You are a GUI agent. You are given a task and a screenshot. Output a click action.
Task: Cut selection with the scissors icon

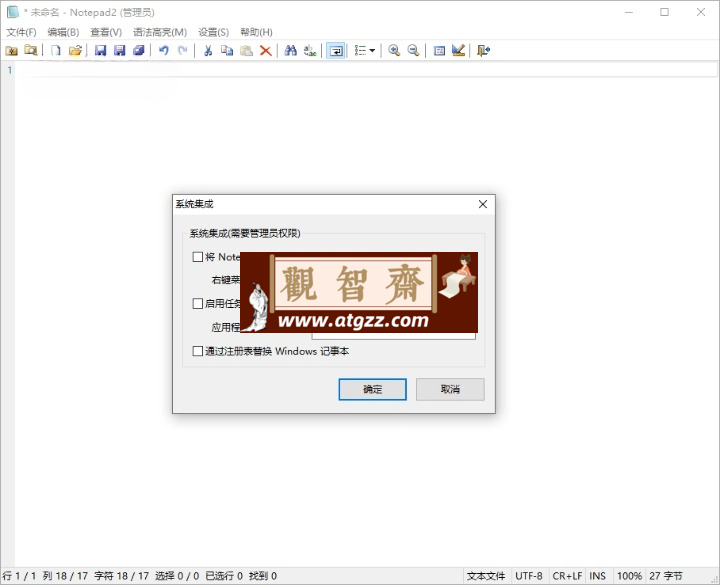tap(208, 51)
